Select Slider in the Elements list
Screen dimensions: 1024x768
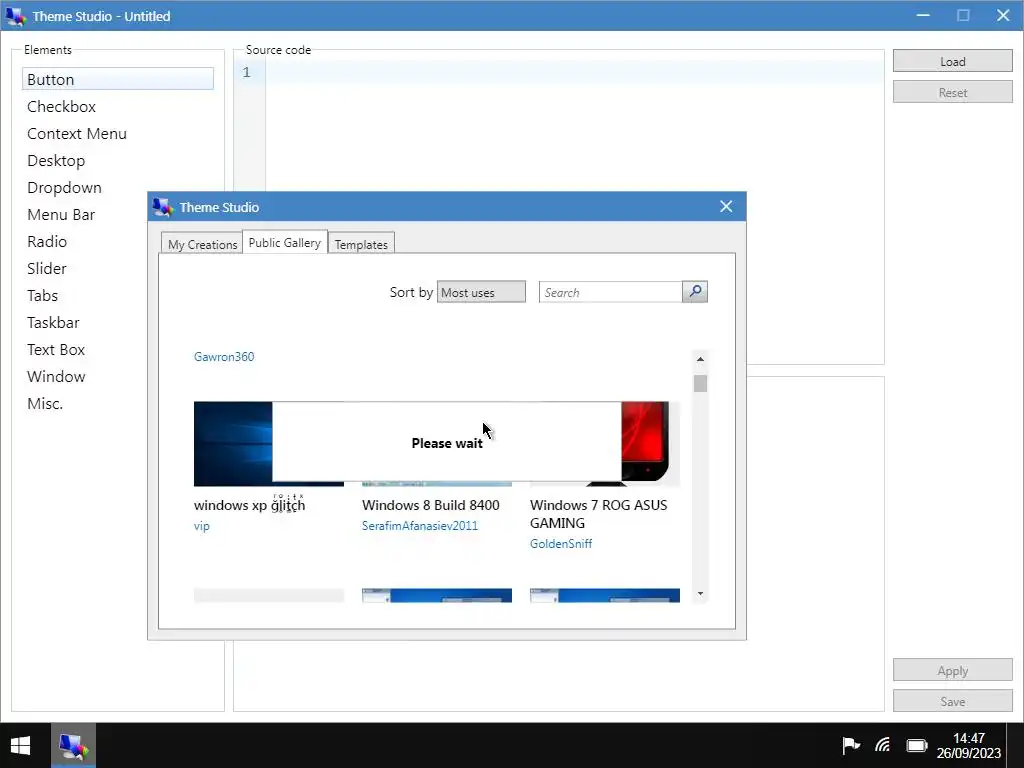85,268
